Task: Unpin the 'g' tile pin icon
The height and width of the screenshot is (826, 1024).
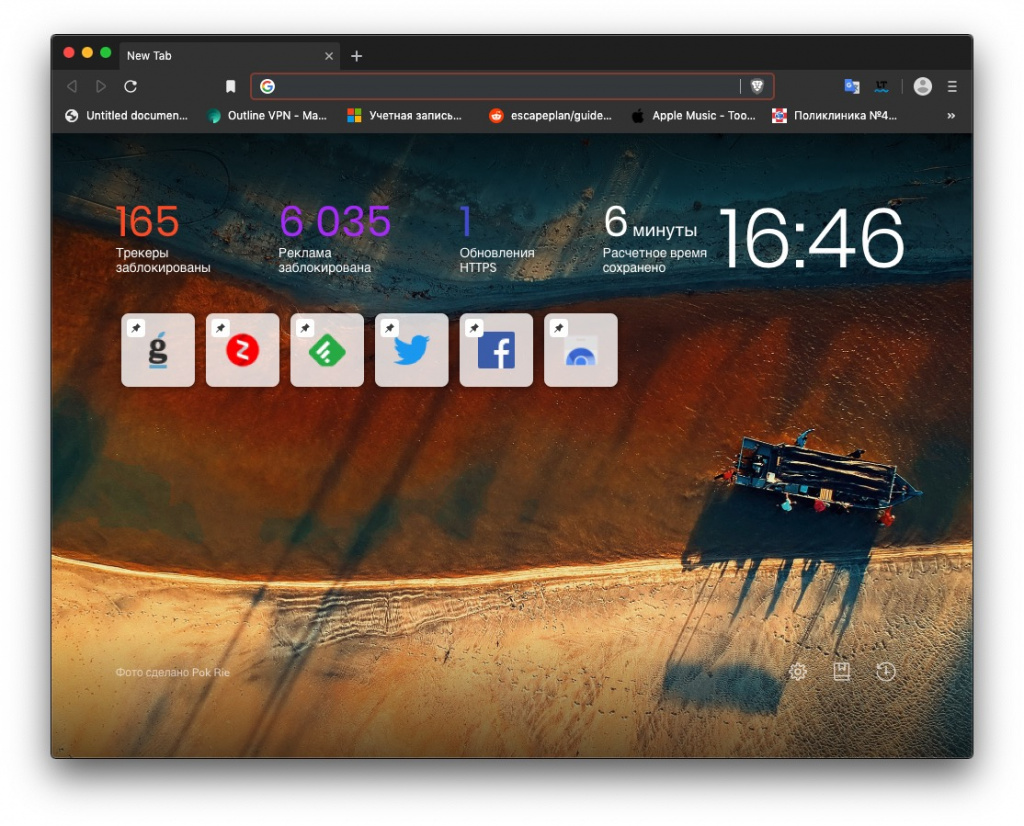Action: [x=136, y=328]
